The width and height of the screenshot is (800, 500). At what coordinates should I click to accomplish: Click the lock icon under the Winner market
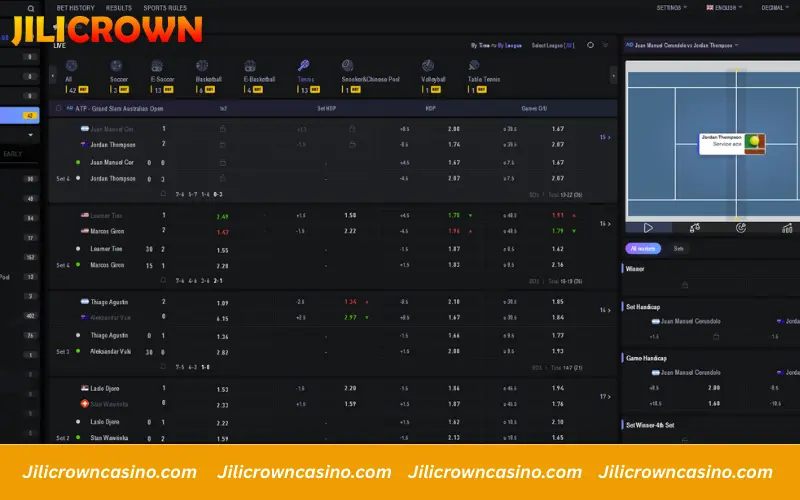685,285
